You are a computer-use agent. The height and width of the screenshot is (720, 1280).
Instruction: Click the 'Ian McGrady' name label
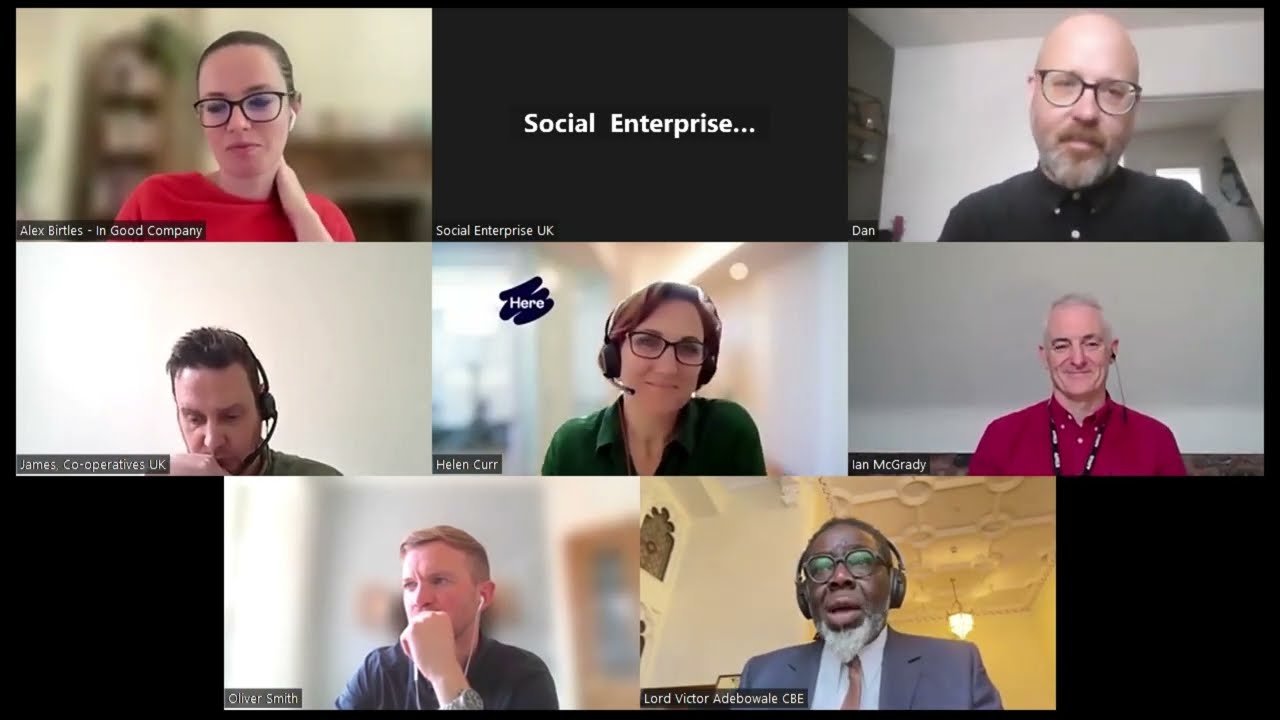tap(889, 465)
